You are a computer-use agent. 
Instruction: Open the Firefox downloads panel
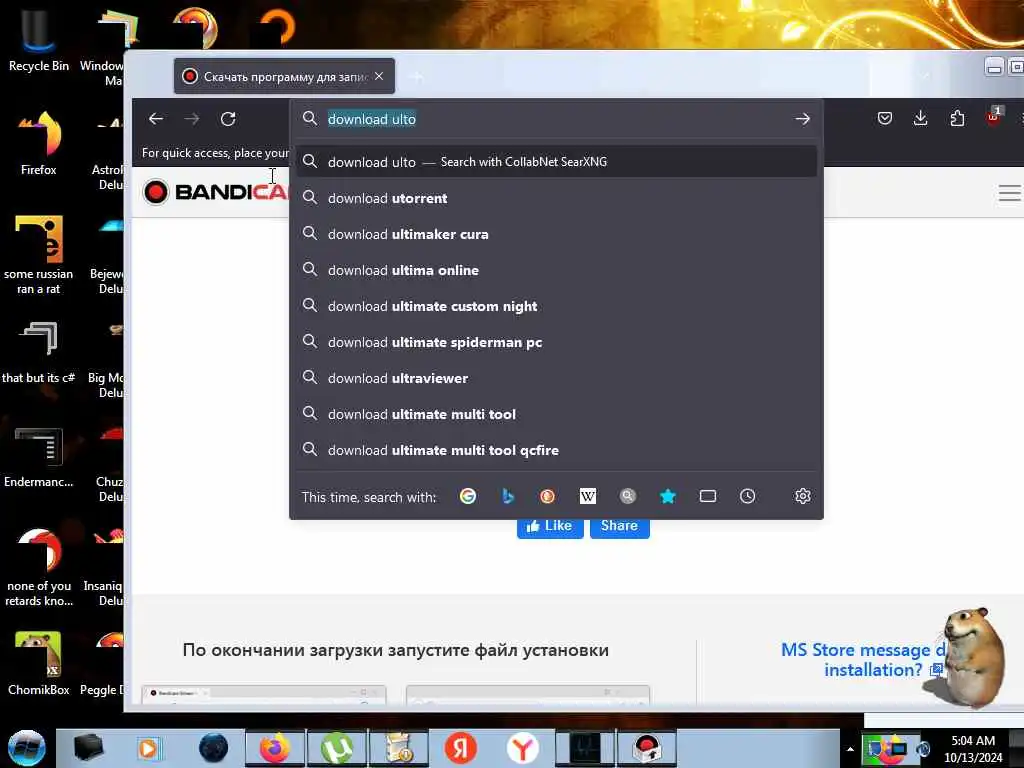(x=921, y=118)
